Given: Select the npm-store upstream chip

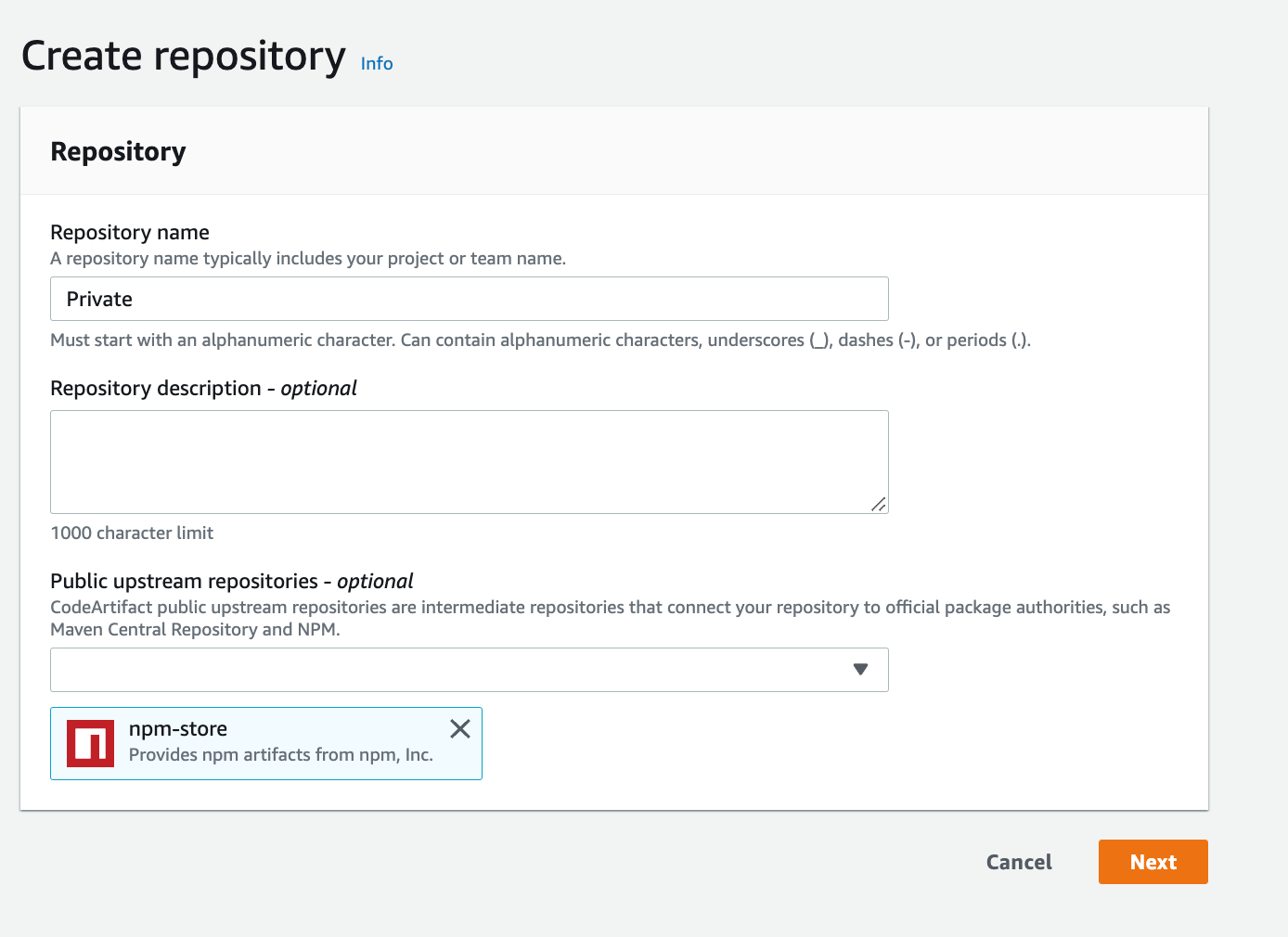Looking at the screenshot, I should pyautogui.click(x=266, y=742).
